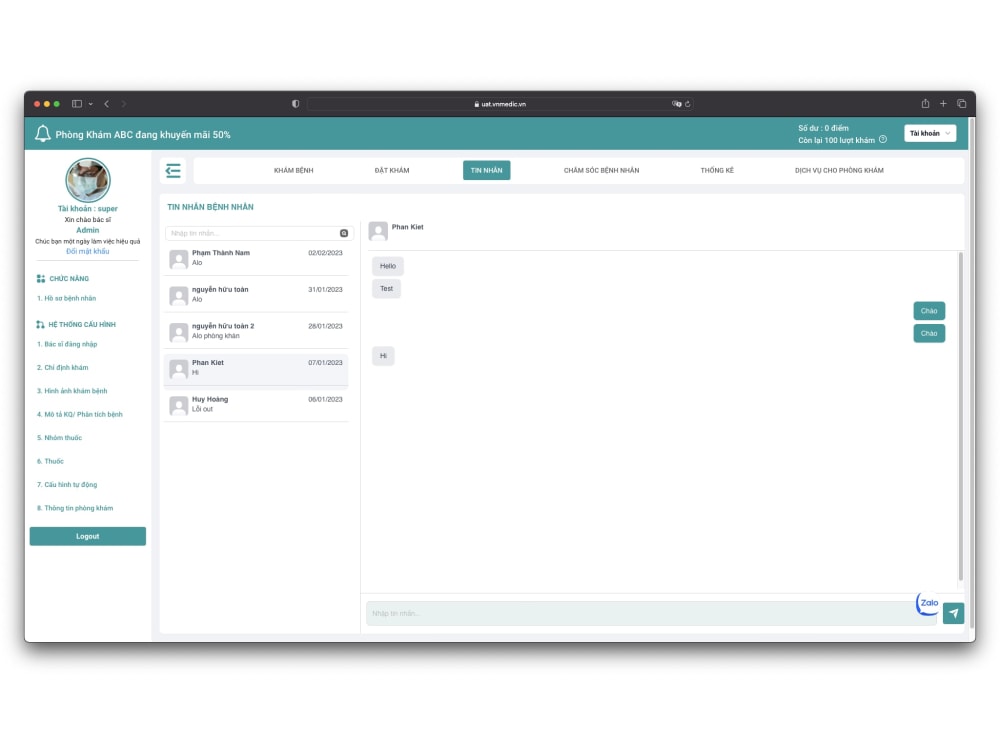The image size is (1000, 750).
Task: Click the Hi message bubble
Action: [383, 356]
